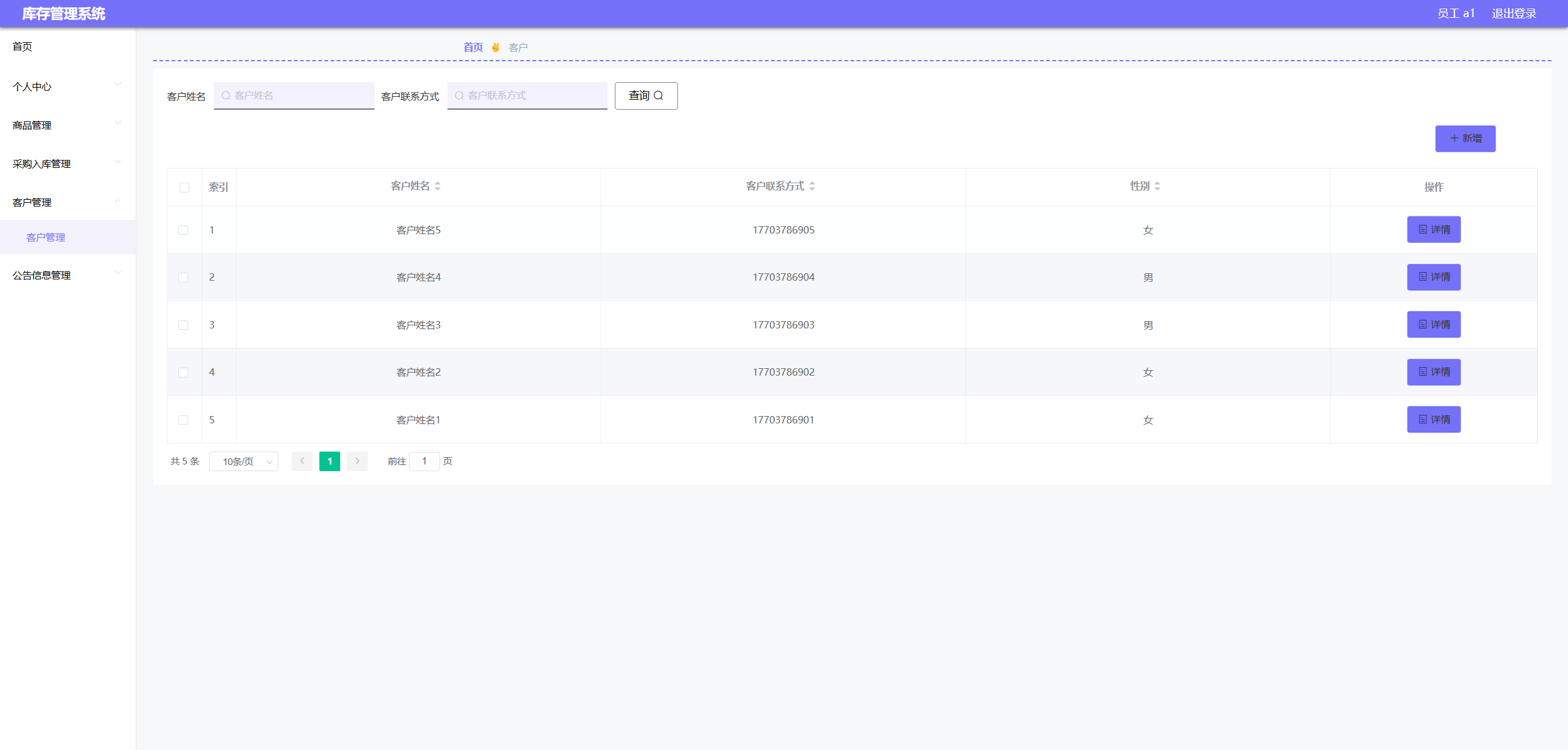This screenshot has height=750, width=1568.
Task: Click the 查询 search button
Action: (646, 96)
